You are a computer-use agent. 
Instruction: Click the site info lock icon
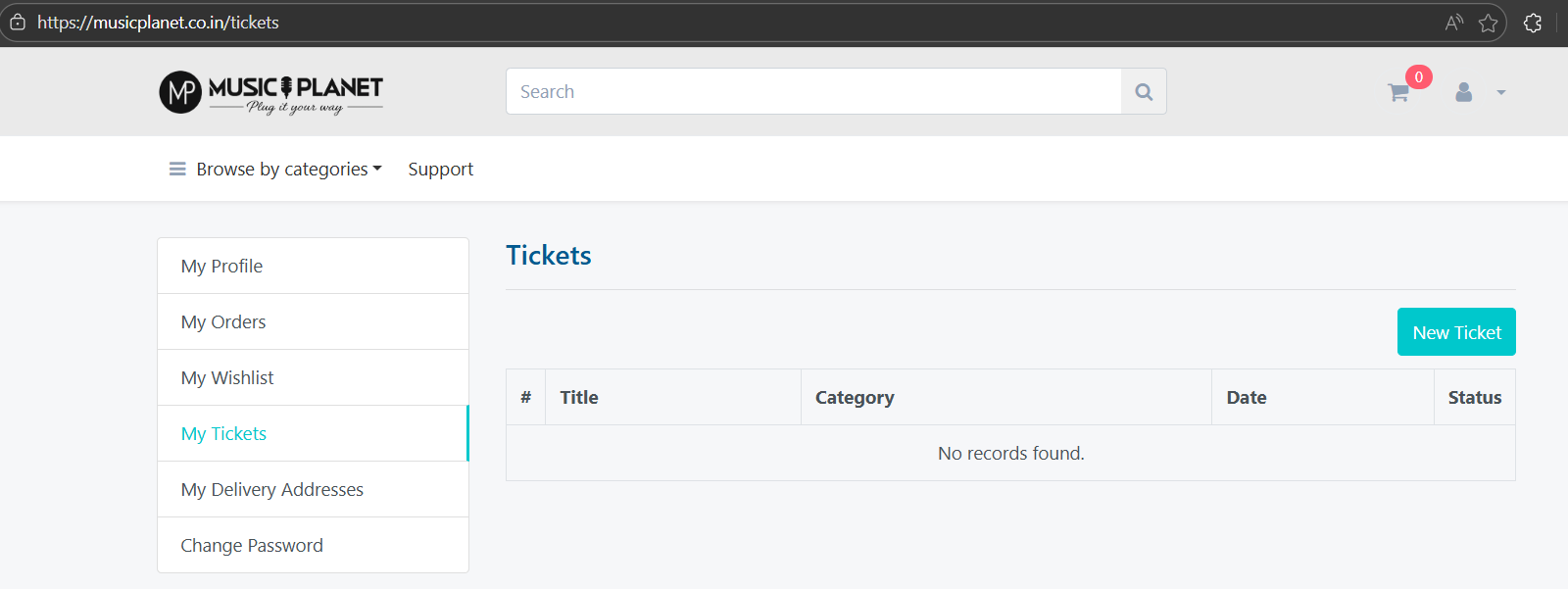tap(18, 23)
